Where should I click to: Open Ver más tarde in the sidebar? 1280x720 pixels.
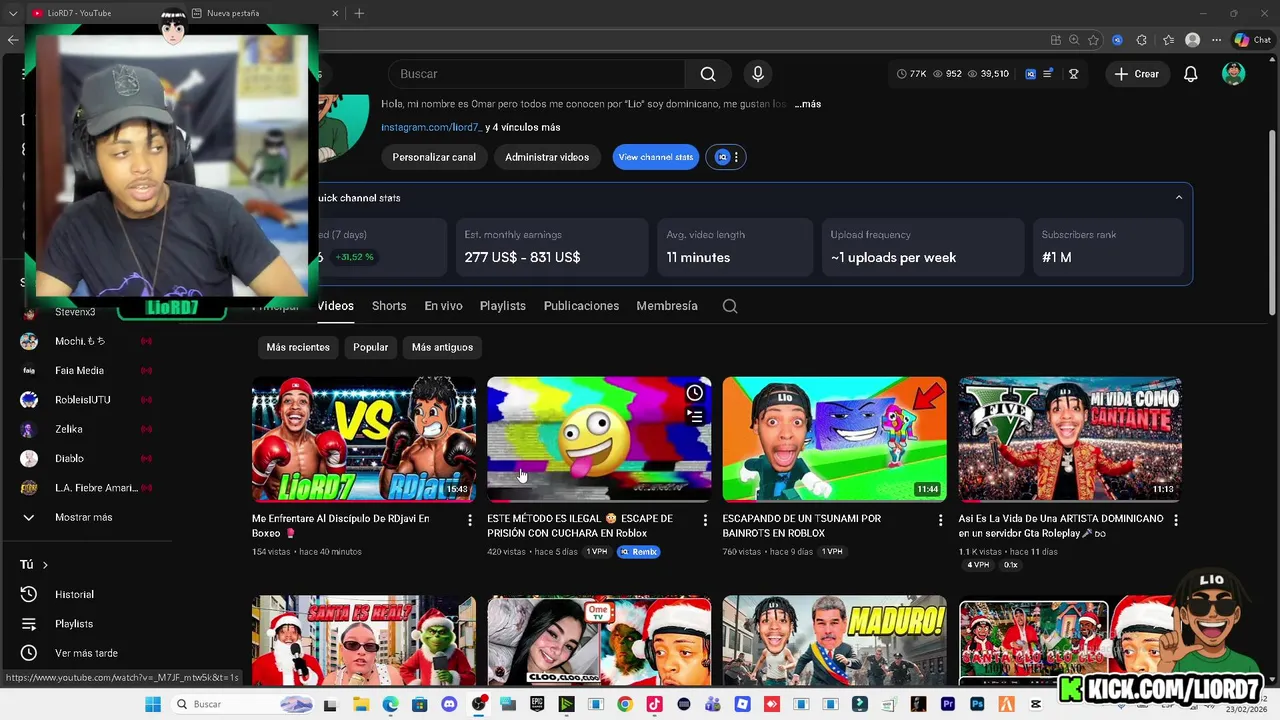point(86,653)
